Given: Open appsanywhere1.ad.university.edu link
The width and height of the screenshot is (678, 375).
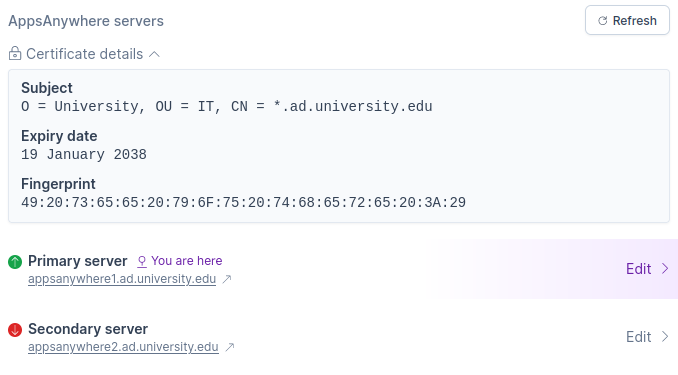Looking at the screenshot, I should pos(122,279).
